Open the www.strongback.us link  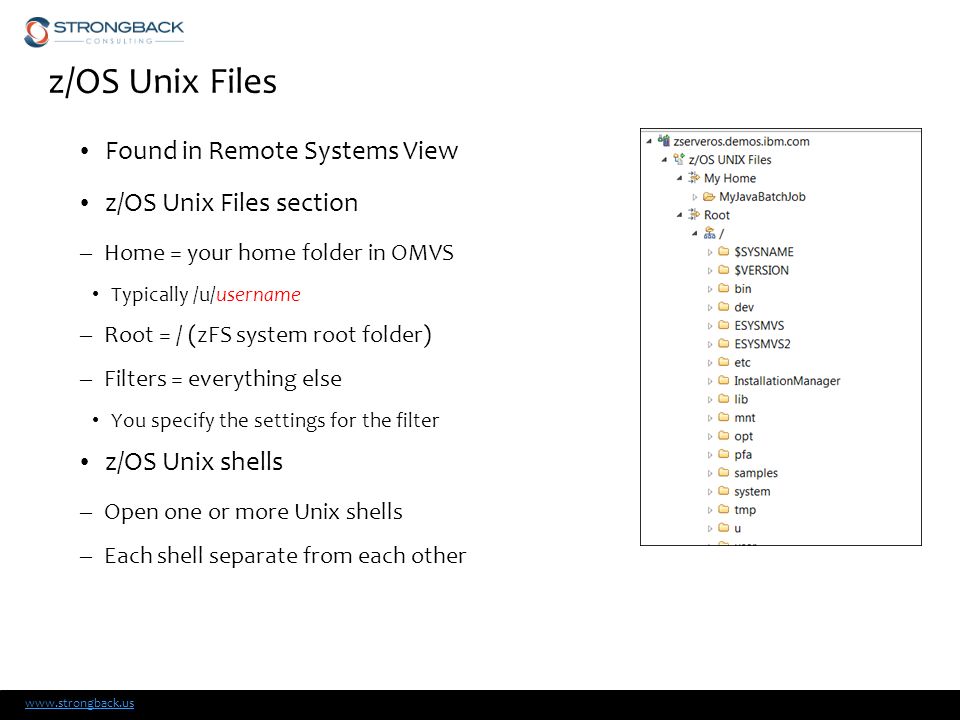coord(80,703)
